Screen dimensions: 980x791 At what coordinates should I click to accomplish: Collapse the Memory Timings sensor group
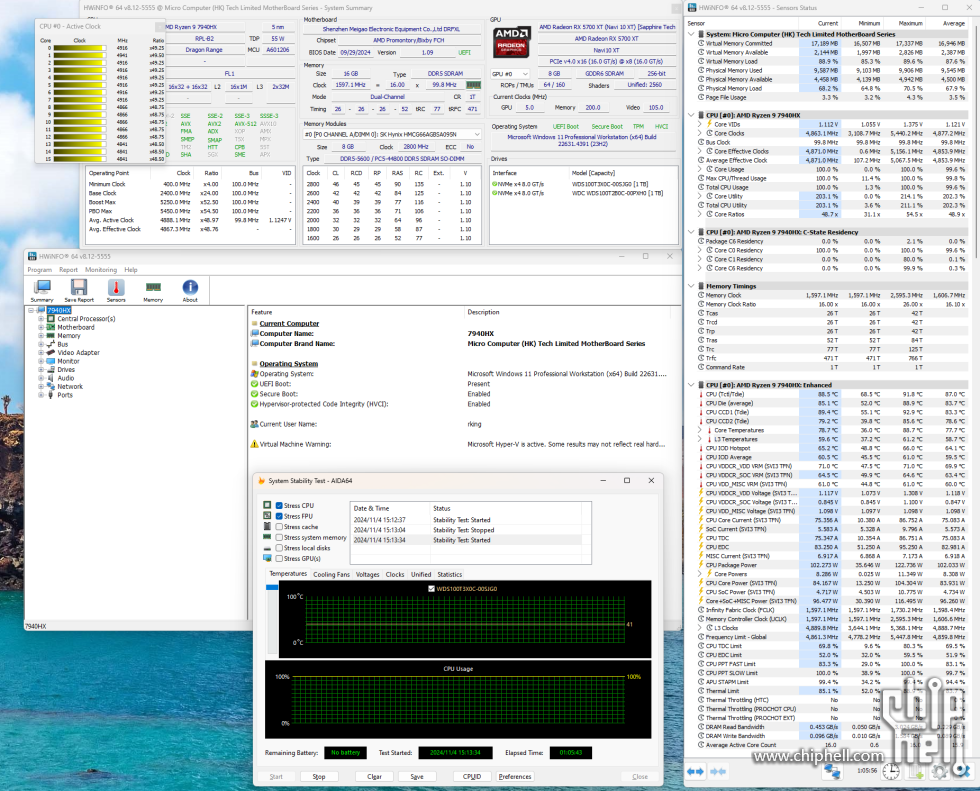point(691,286)
